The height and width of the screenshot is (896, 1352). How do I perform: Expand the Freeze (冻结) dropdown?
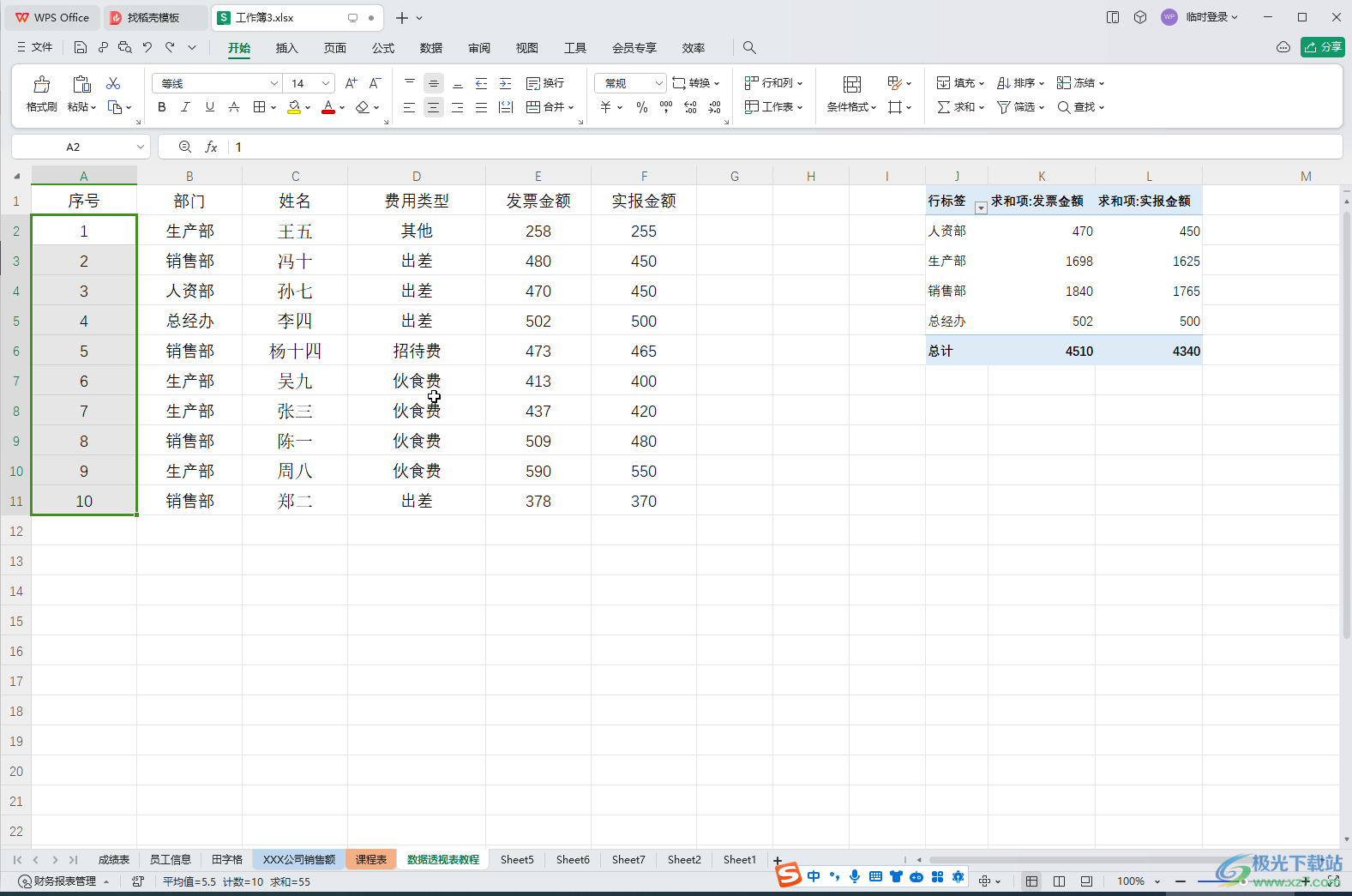pyautogui.click(x=1102, y=83)
